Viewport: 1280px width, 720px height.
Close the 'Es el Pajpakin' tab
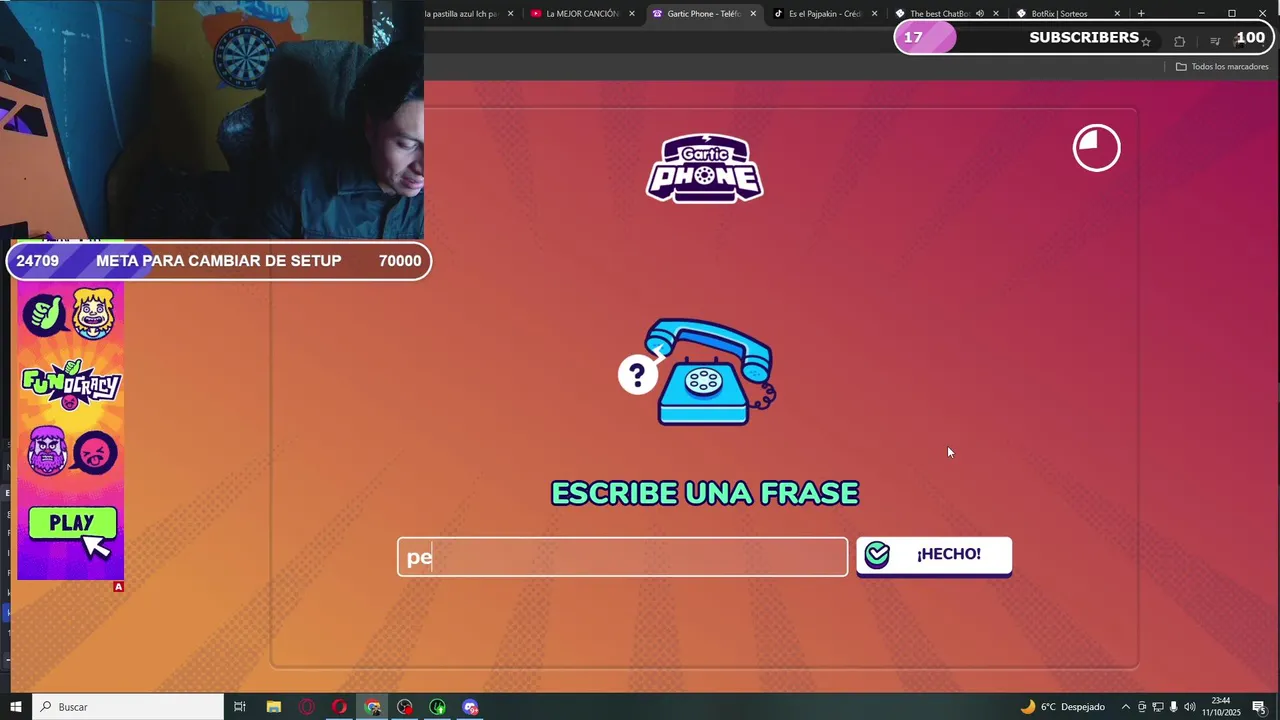(875, 14)
